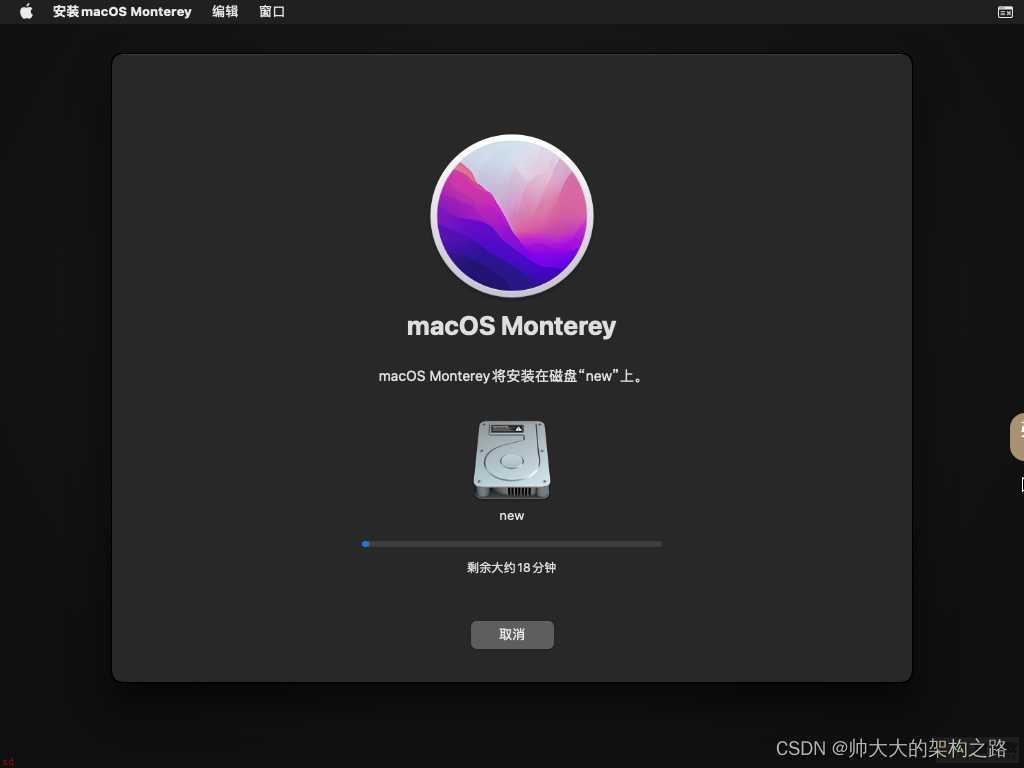The width and height of the screenshot is (1024, 768).
Task: Open the 安装 macOS Monterey menu
Action: click(122, 11)
